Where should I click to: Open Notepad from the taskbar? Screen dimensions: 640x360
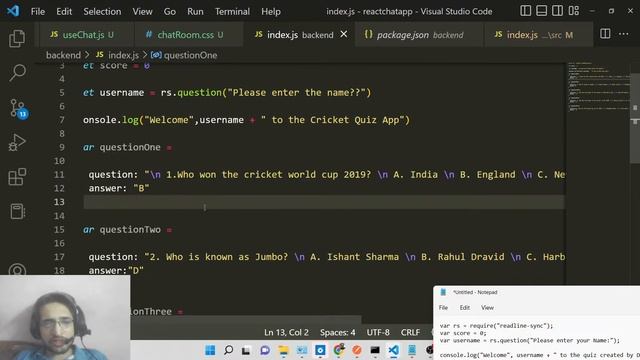pos(412,350)
